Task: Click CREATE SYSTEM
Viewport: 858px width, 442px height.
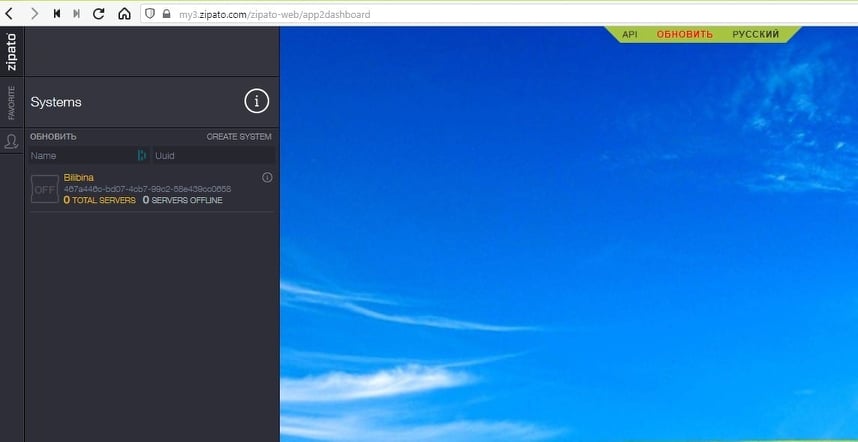Action: click(238, 137)
